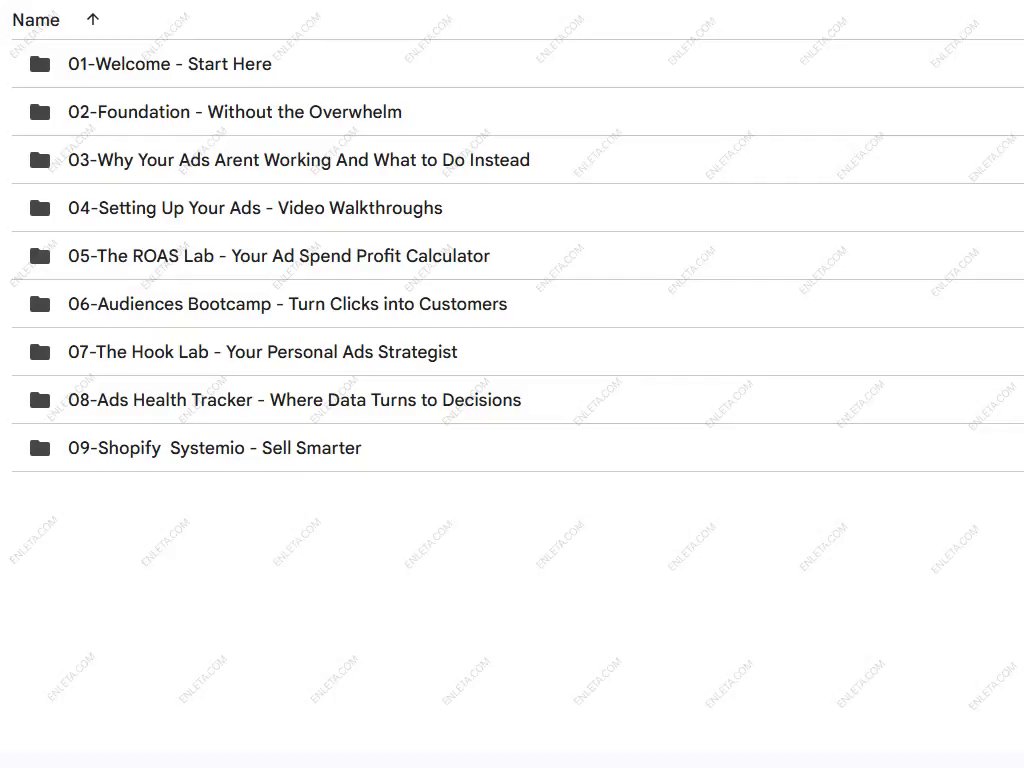Select 03-Why Your Ads Arent Working folder name

pos(299,160)
